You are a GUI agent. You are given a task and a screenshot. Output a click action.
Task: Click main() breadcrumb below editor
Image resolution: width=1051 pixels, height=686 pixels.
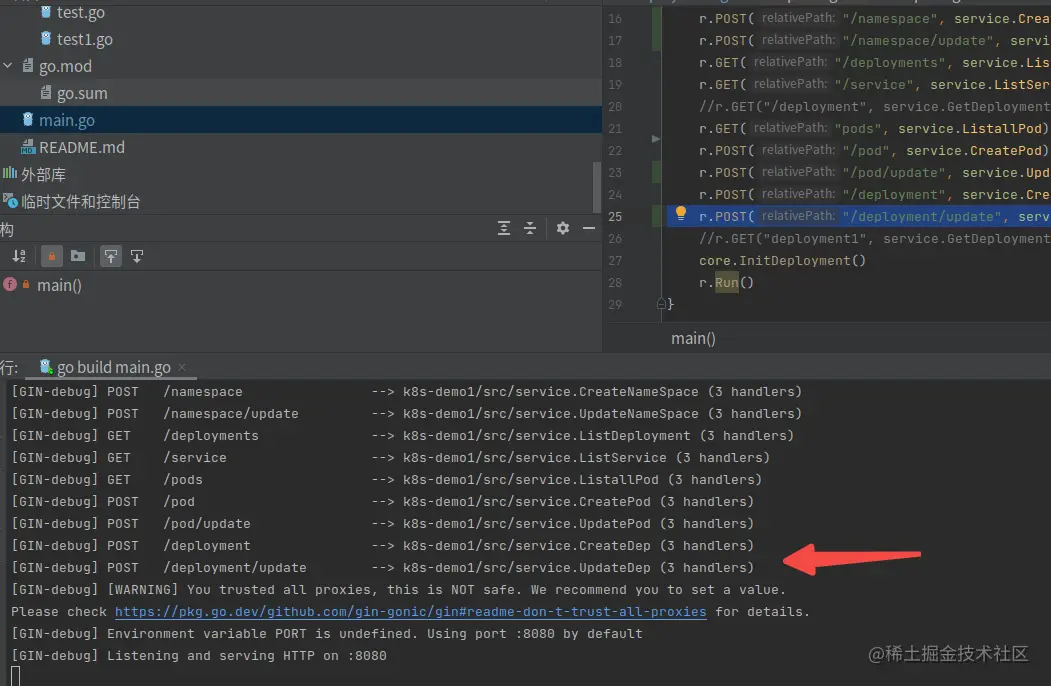[693, 339]
